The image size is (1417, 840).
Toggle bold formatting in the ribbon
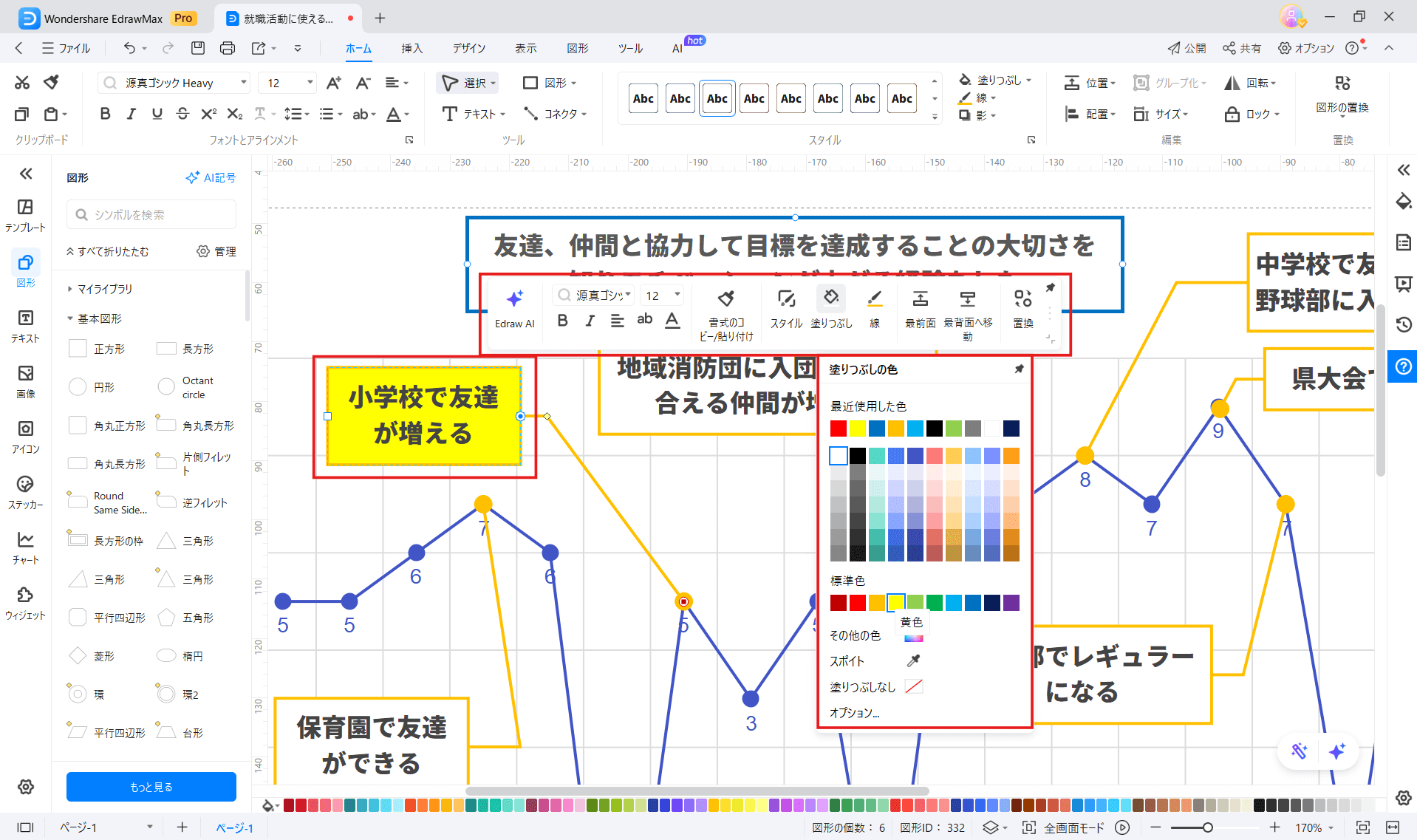point(104,114)
